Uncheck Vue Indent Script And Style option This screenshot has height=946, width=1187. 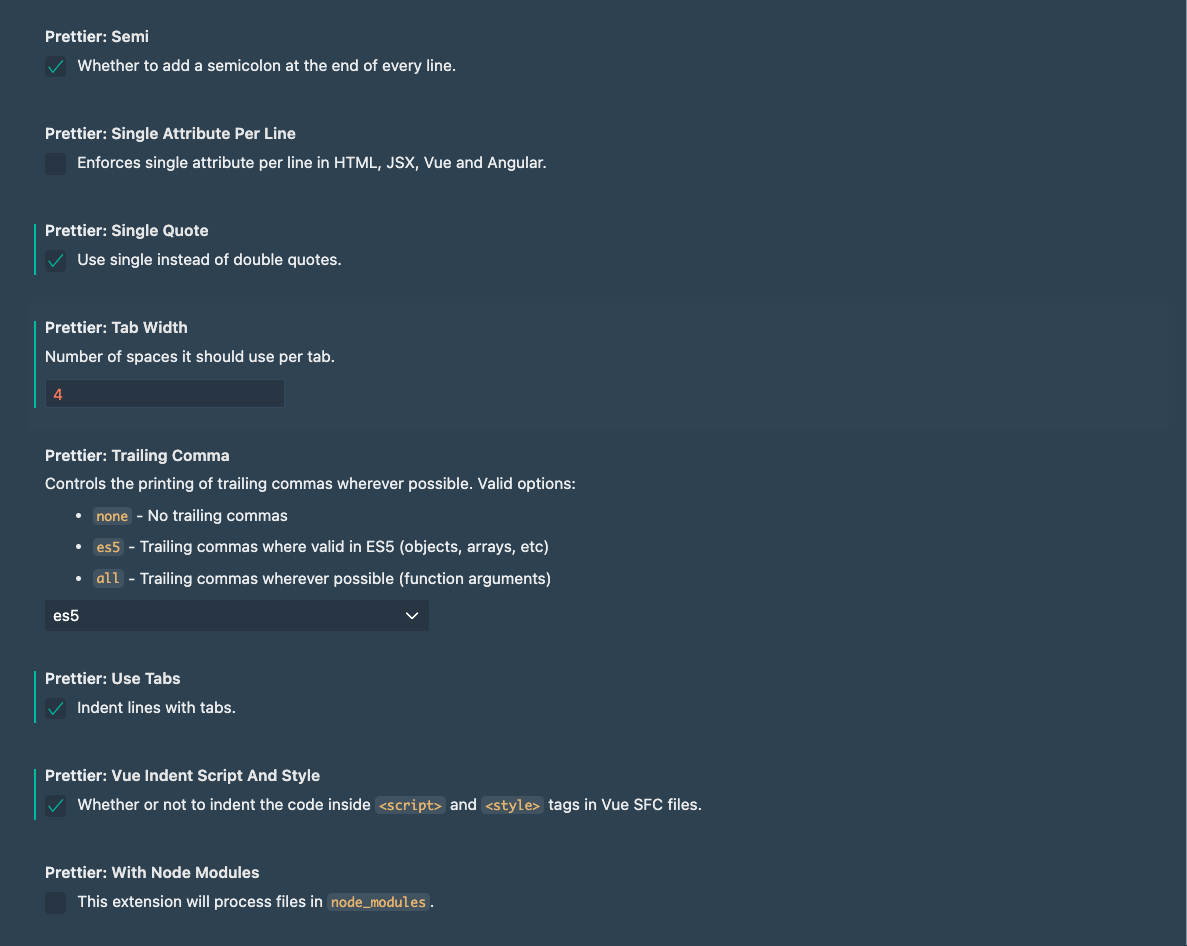[x=56, y=806]
